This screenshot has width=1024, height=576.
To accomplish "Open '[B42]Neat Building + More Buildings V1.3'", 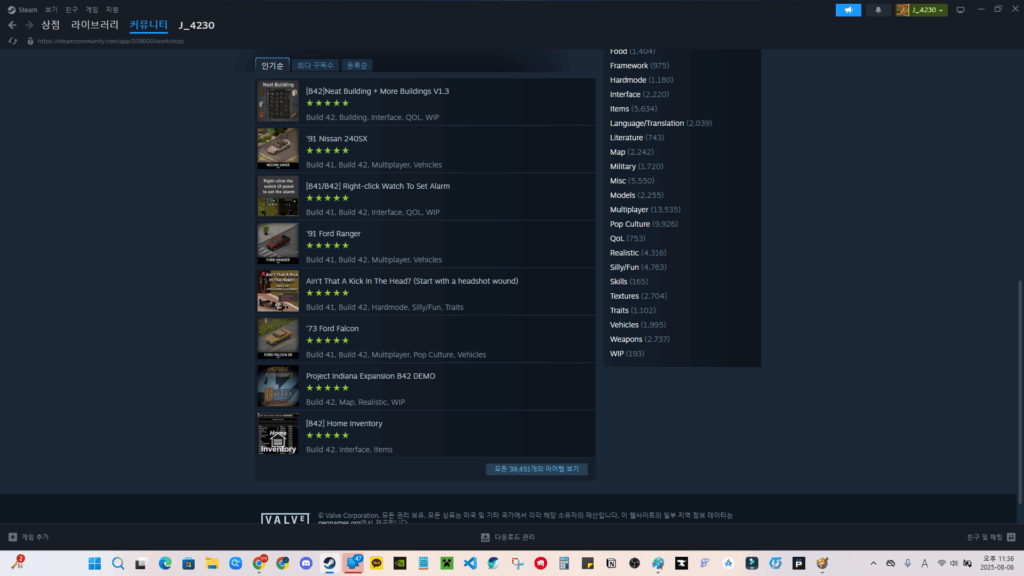I will 377,91.
